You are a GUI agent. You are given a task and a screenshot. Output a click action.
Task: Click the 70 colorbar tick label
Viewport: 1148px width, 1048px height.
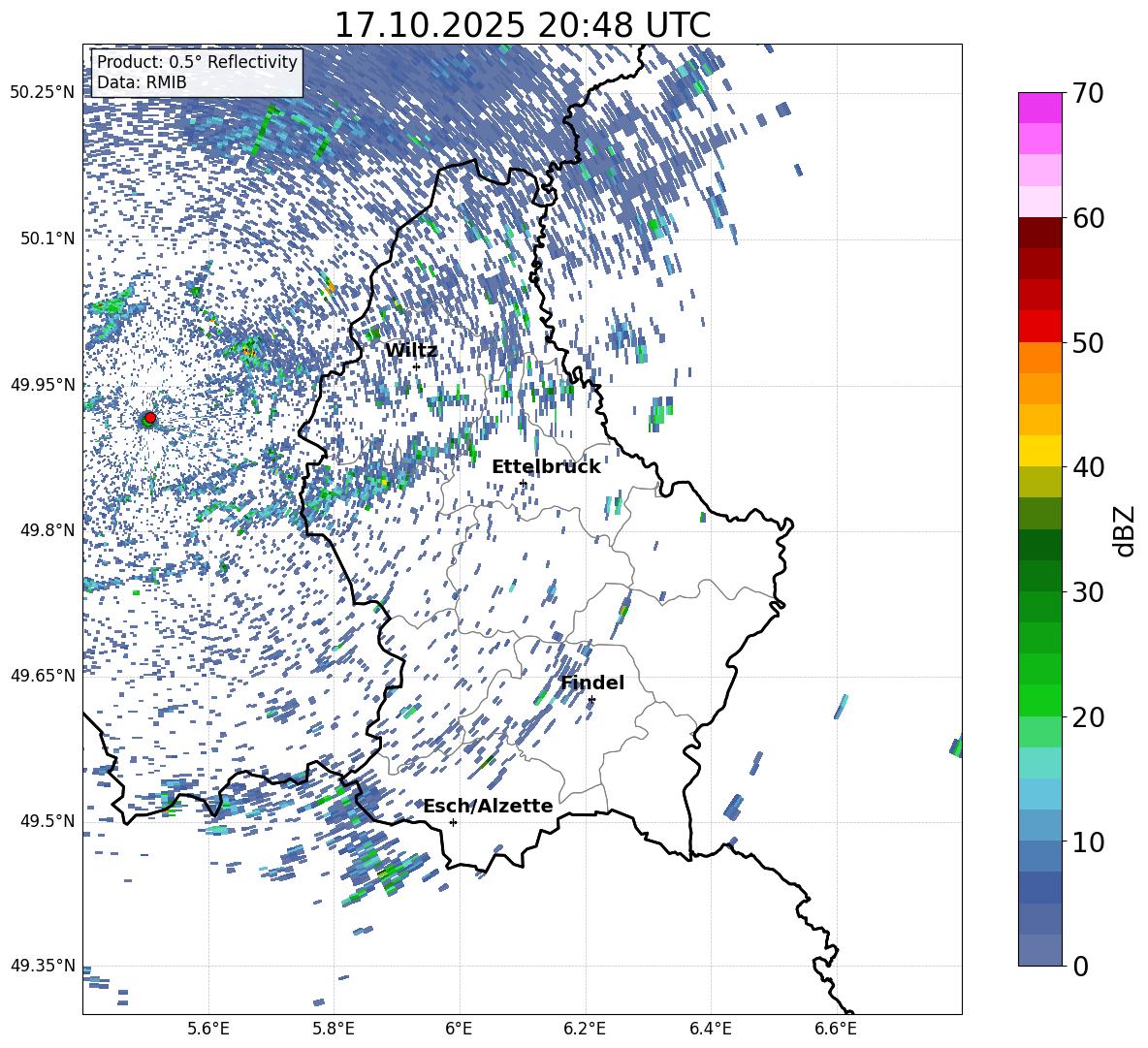pyautogui.click(x=1088, y=94)
